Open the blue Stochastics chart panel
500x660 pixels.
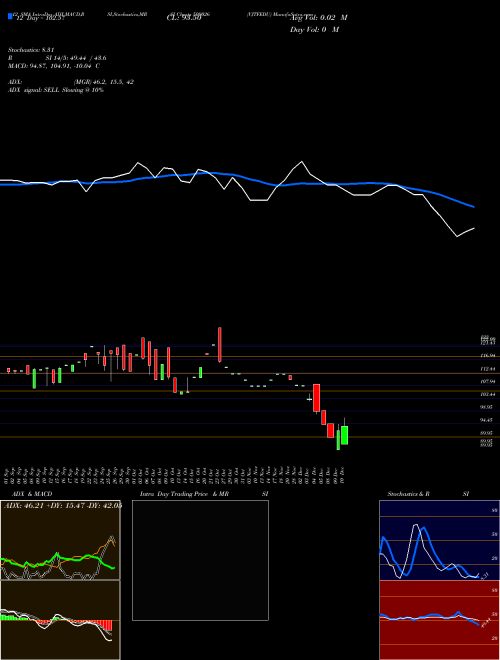[x=439, y=540]
